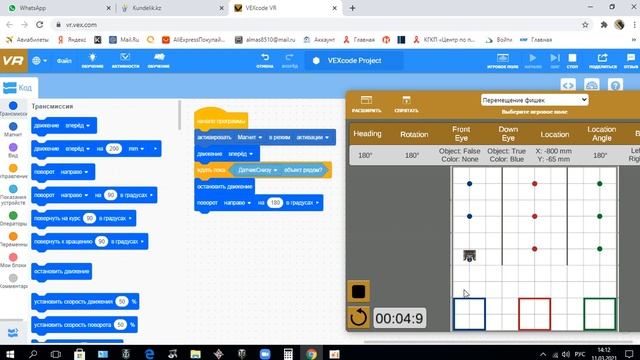The image size is (640, 360).
Task: Edit the 90 value in повернуть к вращению block
Action: pyautogui.click(x=101, y=242)
